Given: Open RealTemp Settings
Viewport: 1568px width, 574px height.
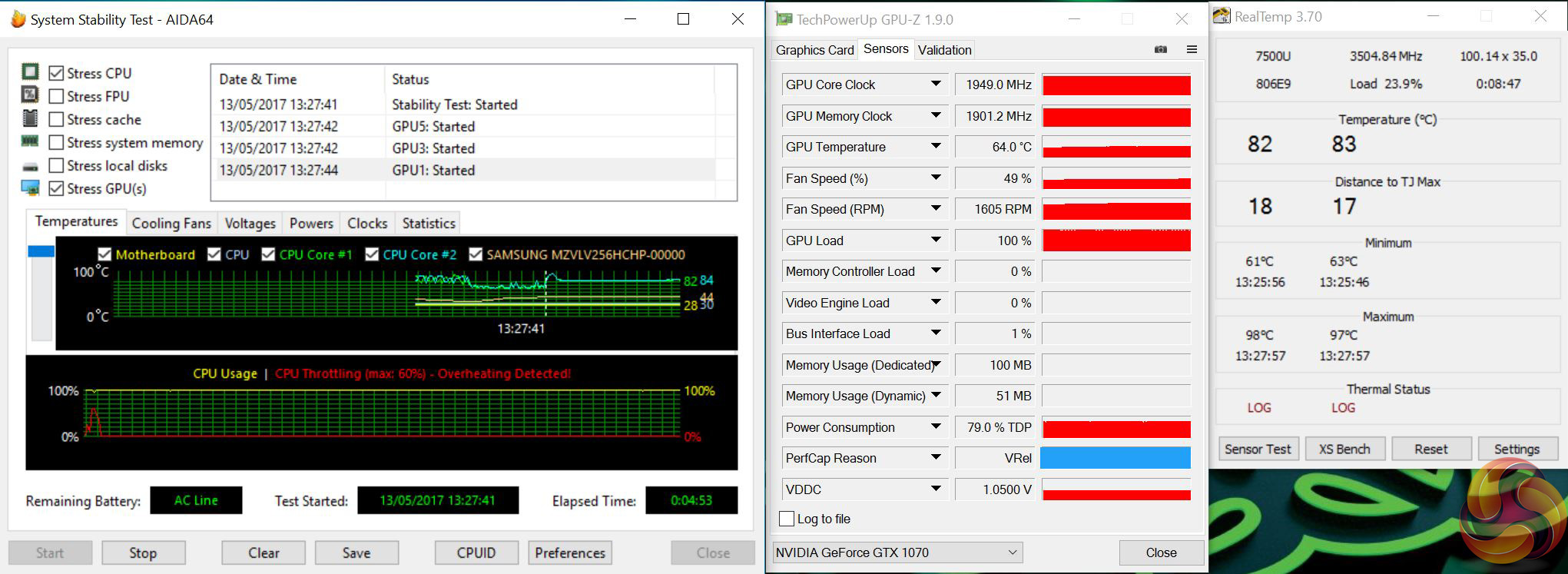Looking at the screenshot, I should coord(1517,449).
